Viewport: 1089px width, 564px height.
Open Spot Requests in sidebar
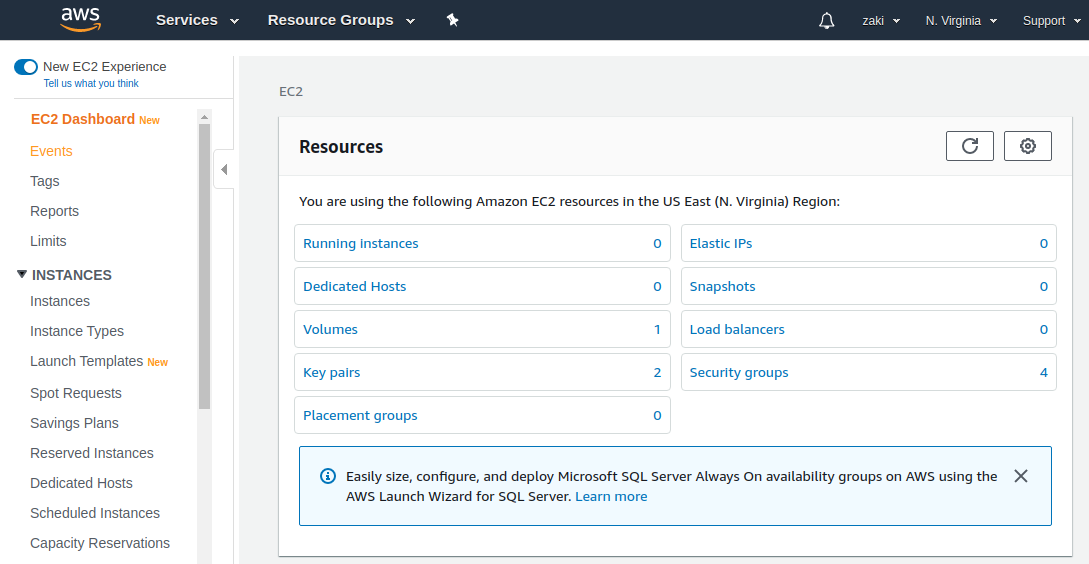coord(76,393)
